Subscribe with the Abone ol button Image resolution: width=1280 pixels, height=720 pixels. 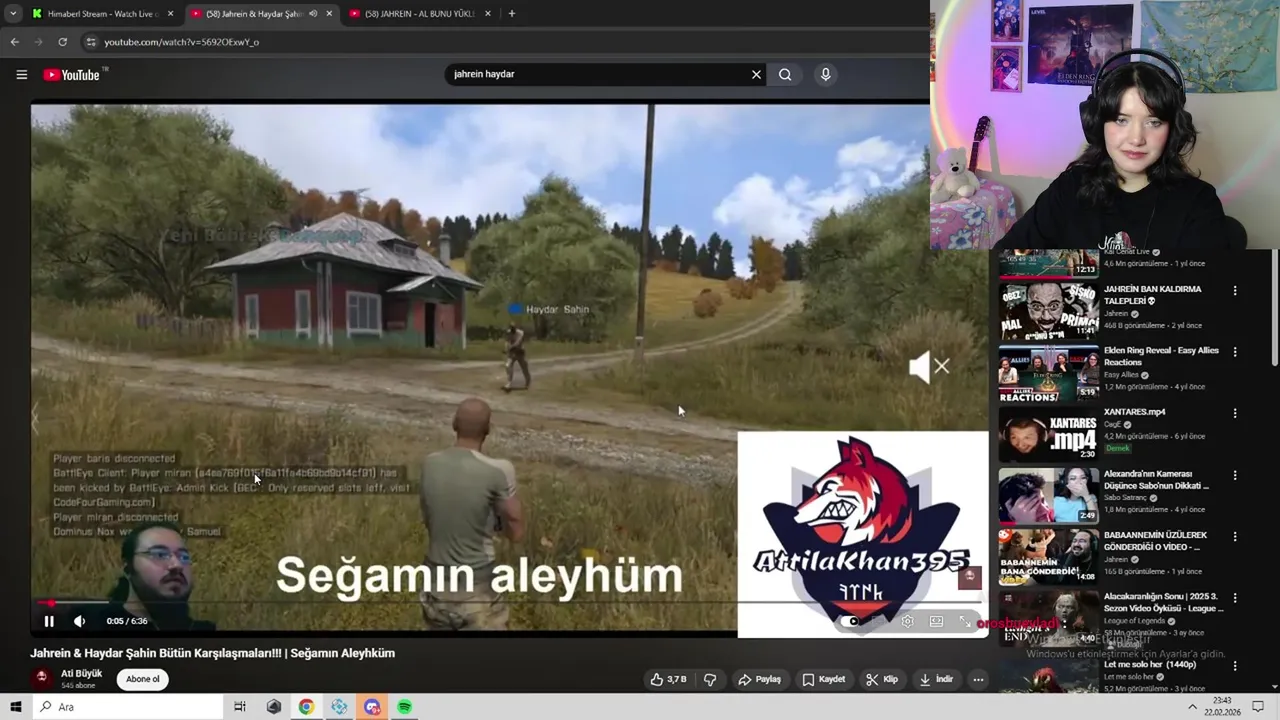[142, 679]
